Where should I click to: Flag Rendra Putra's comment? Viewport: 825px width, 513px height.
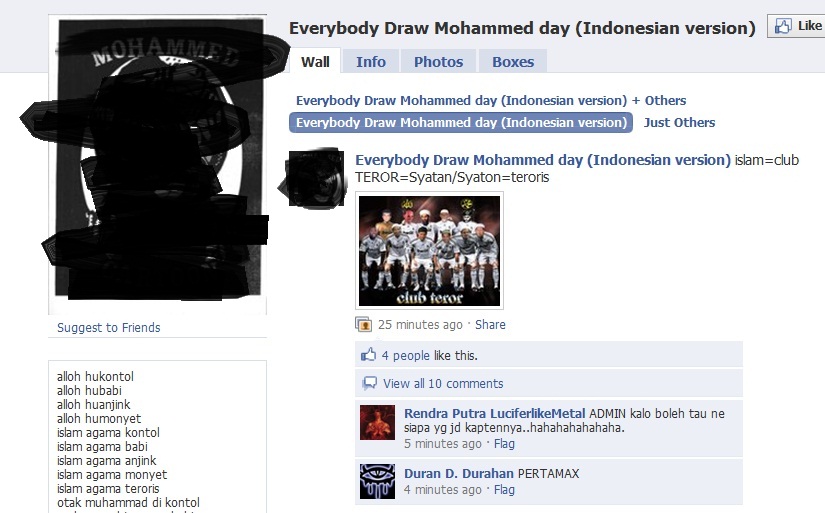click(x=504, y=444)
